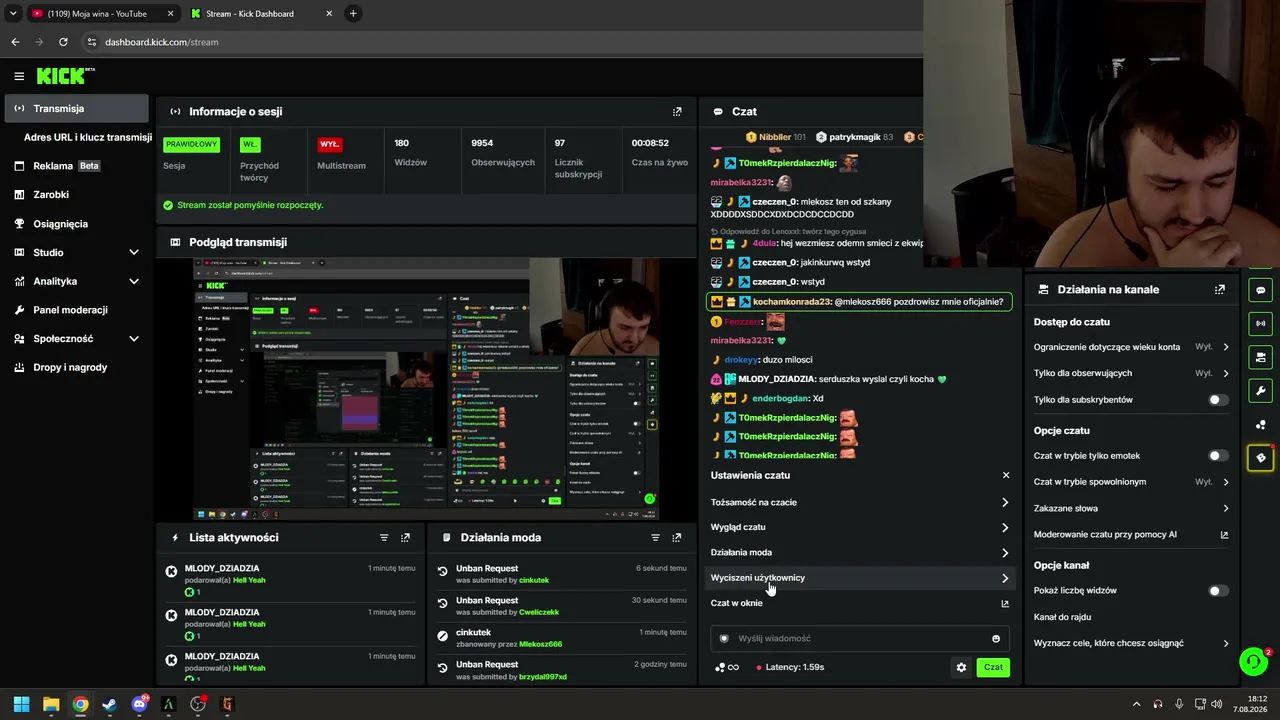The height and width of the screenshot is (720, 1280).
Task: Pop out the Informacje o sesji panel
Action: point(677,112)
